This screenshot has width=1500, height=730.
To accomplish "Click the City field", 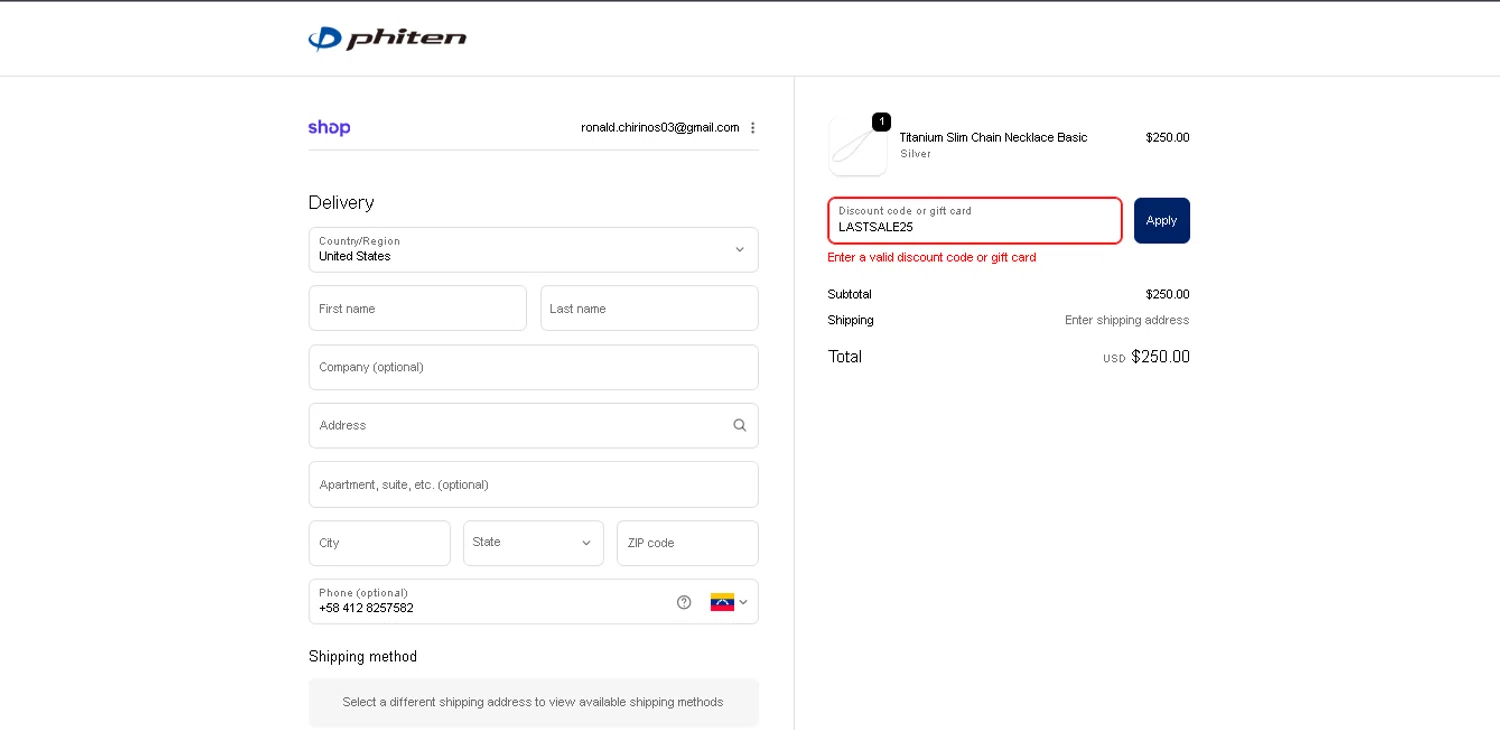I will [x=379, y=543].
